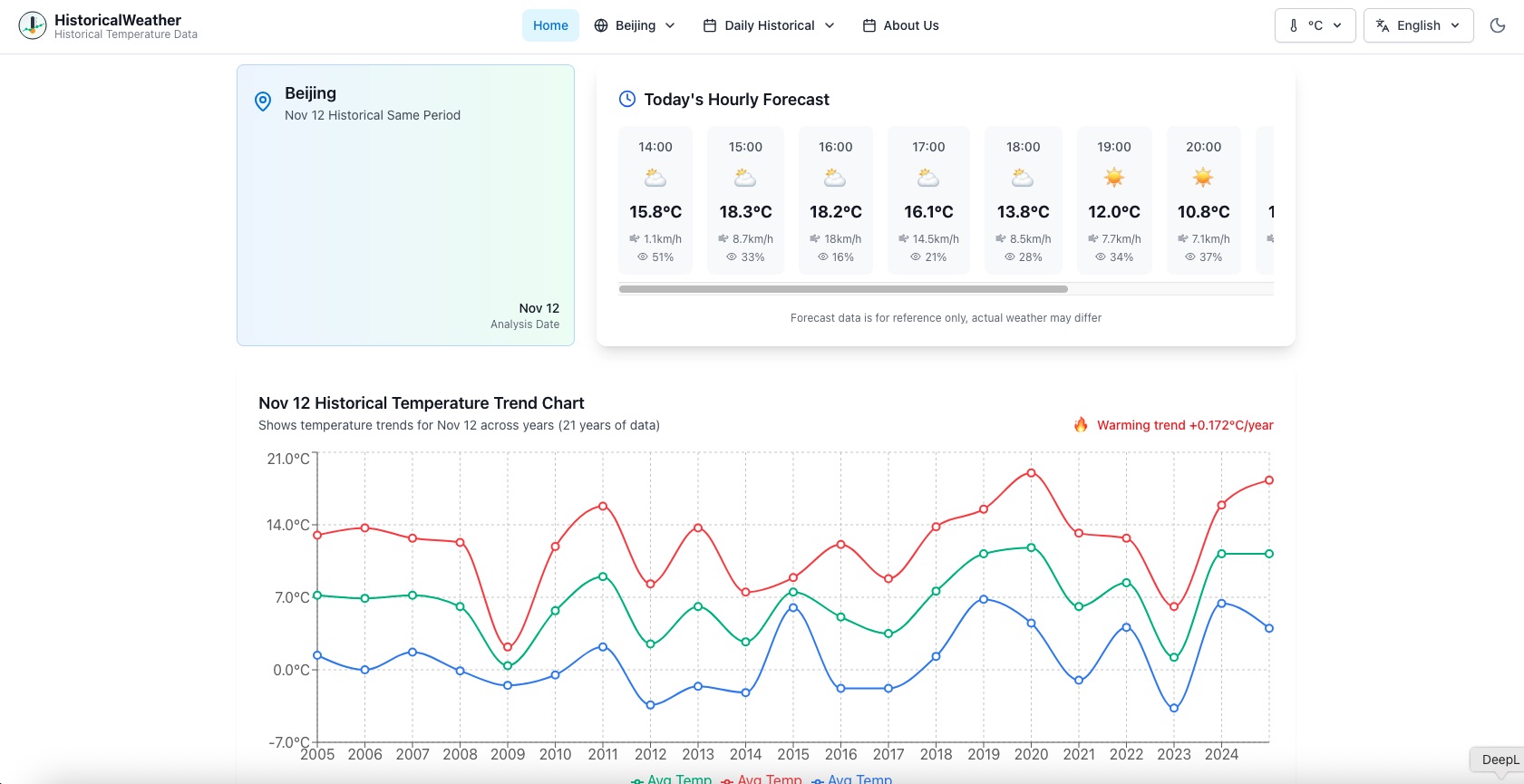The height and width of the screenshot is (784, 1524).
Task: Click the DeepL extension button
Action: (1498, 760)
